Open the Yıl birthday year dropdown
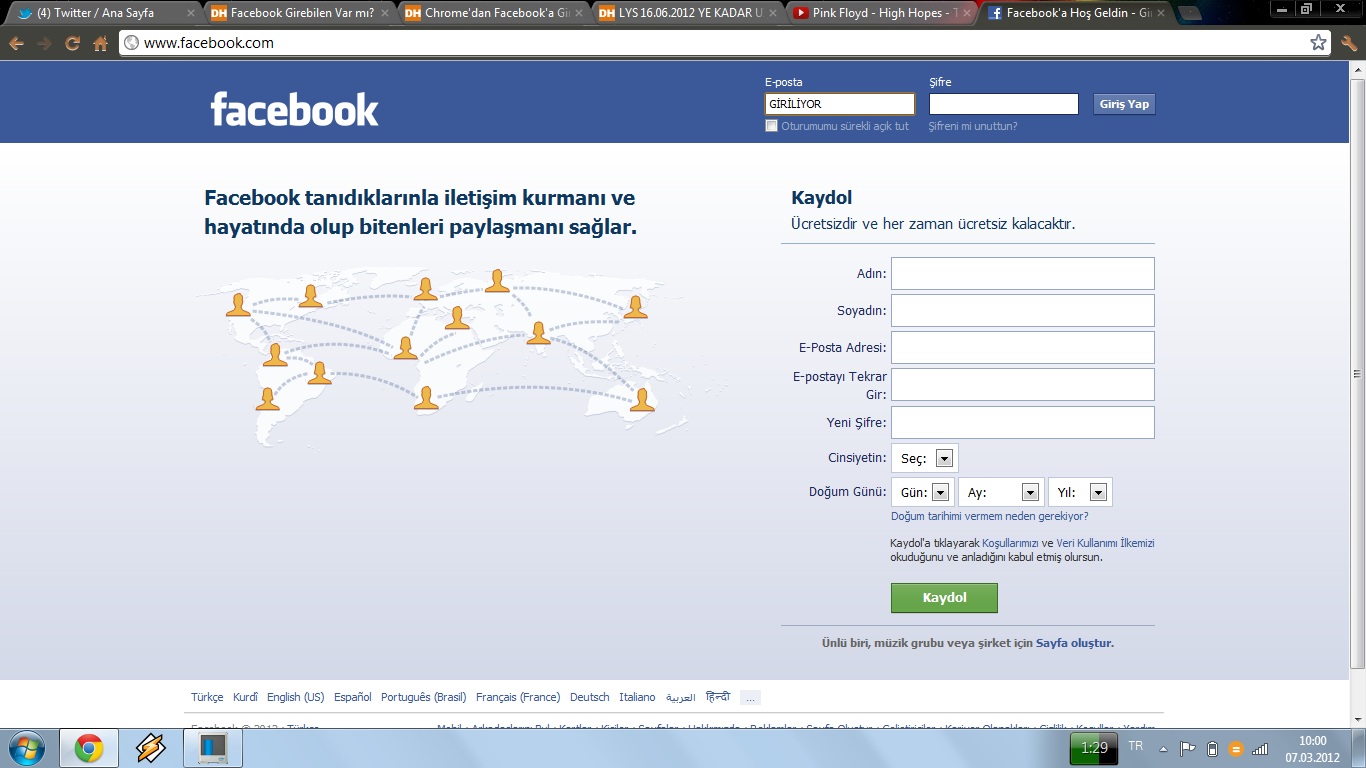The height and width of the screenshot is (768, 1366). pos(1080,492)
